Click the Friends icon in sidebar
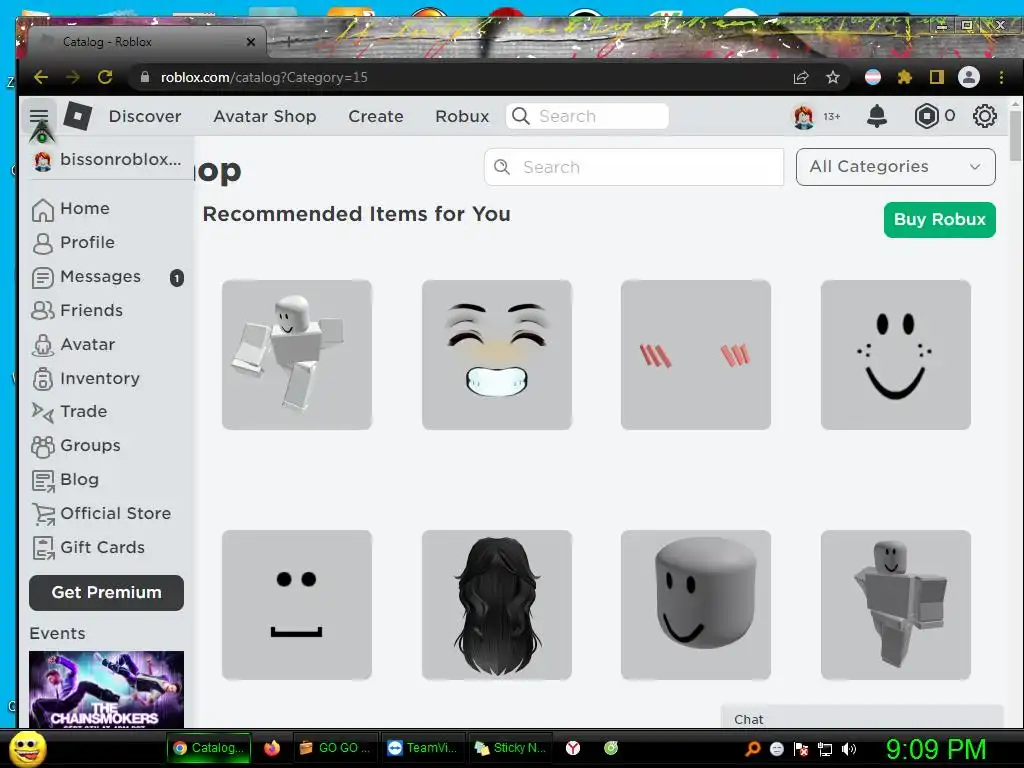1024x768 pixels. 42,311
